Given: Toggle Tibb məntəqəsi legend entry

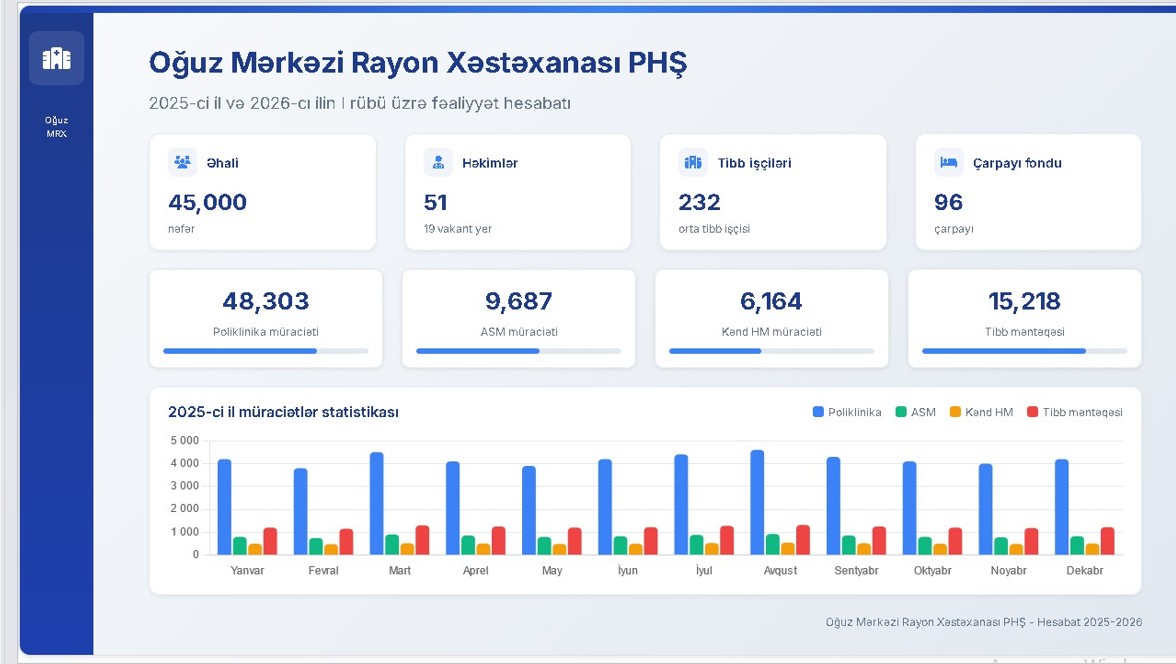Looking at the screenshot, I should (x=1075, y=412).
